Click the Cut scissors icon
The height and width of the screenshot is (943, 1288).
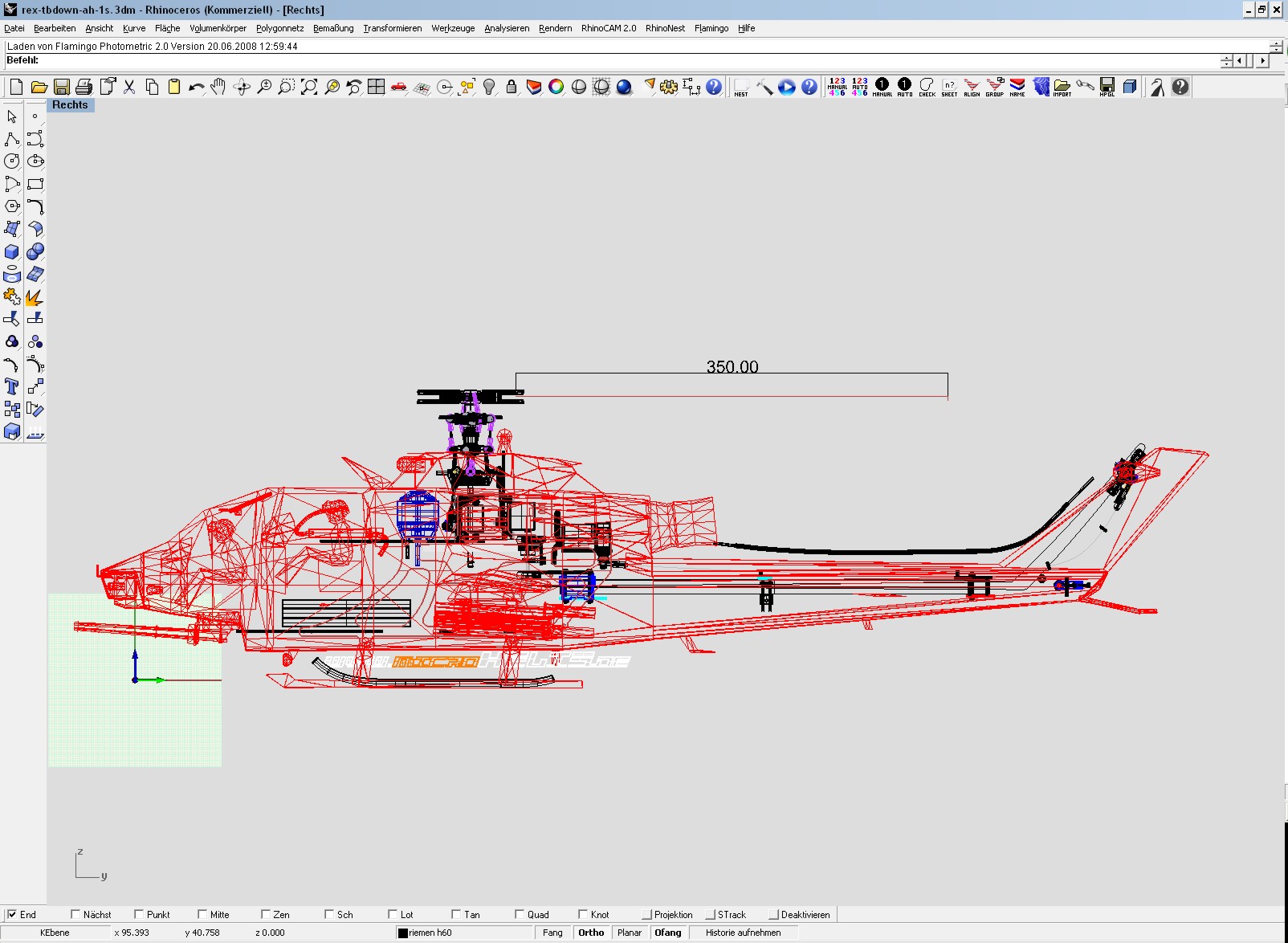(x=128, y=87)
